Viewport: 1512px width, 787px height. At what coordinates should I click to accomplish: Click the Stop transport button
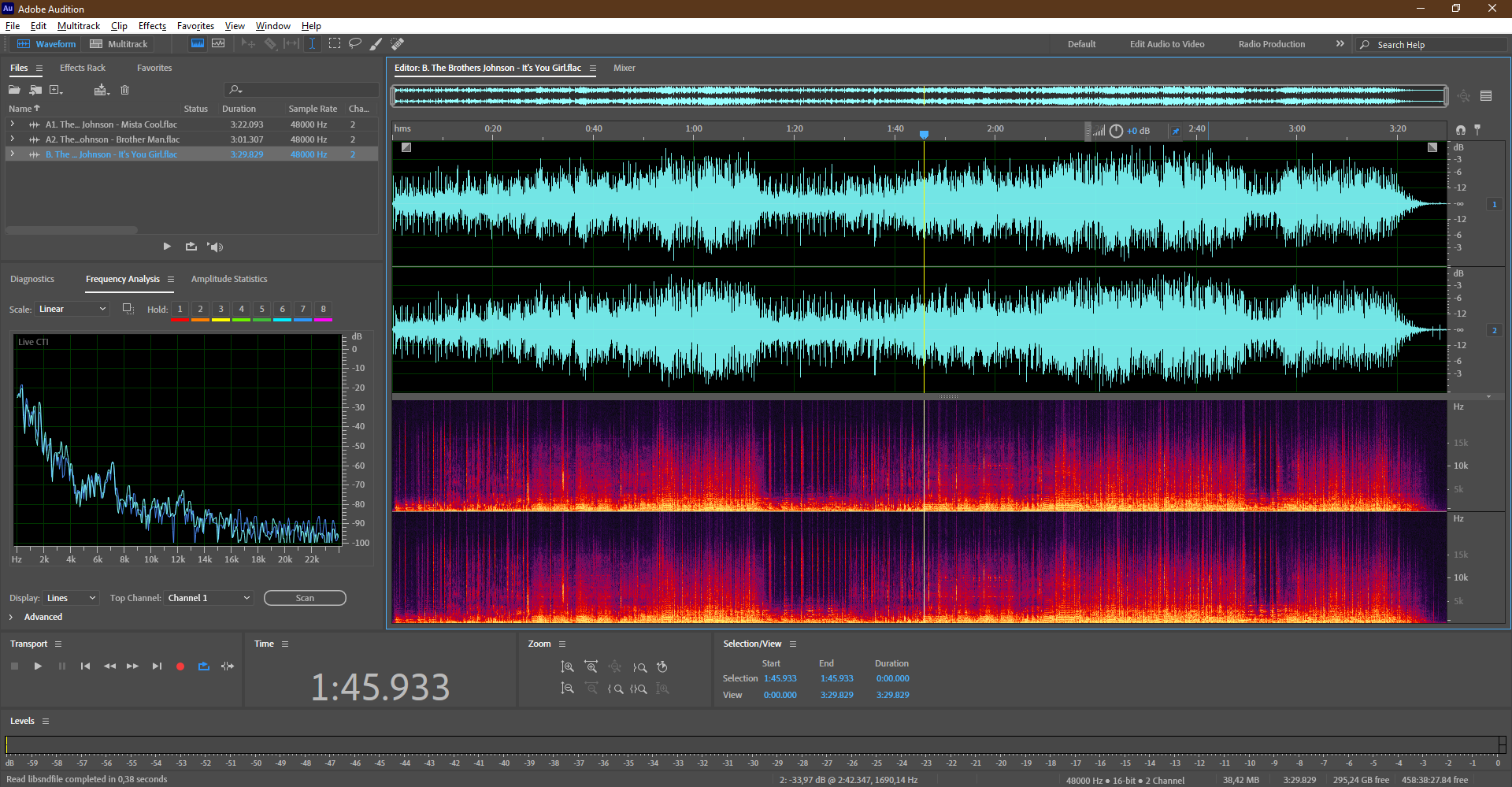coord(14,666)
